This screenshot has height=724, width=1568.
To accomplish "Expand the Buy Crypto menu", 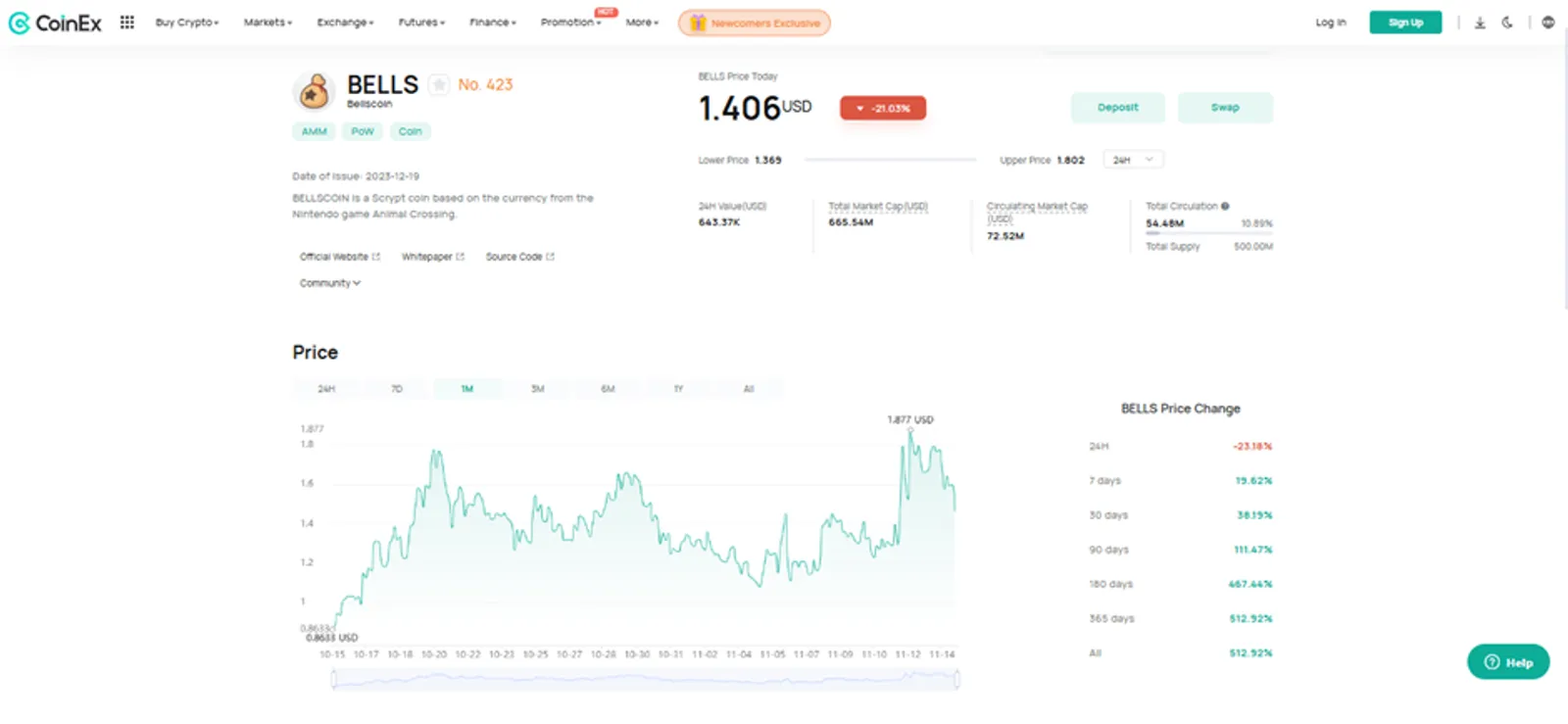I will point(187,23).
